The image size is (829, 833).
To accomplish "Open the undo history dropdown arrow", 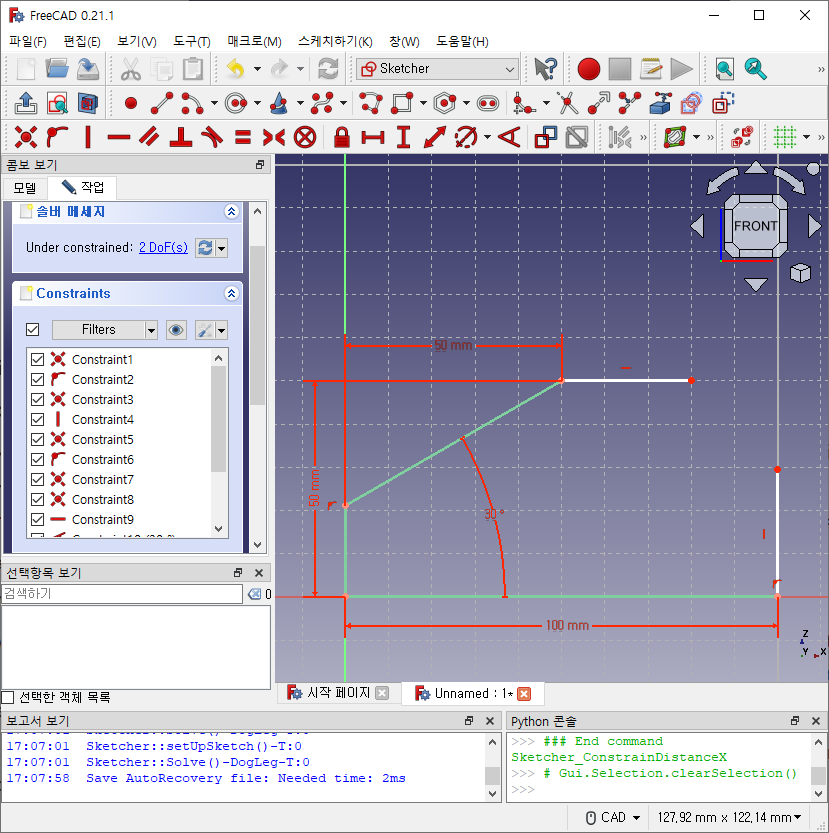I will (257, 69).
